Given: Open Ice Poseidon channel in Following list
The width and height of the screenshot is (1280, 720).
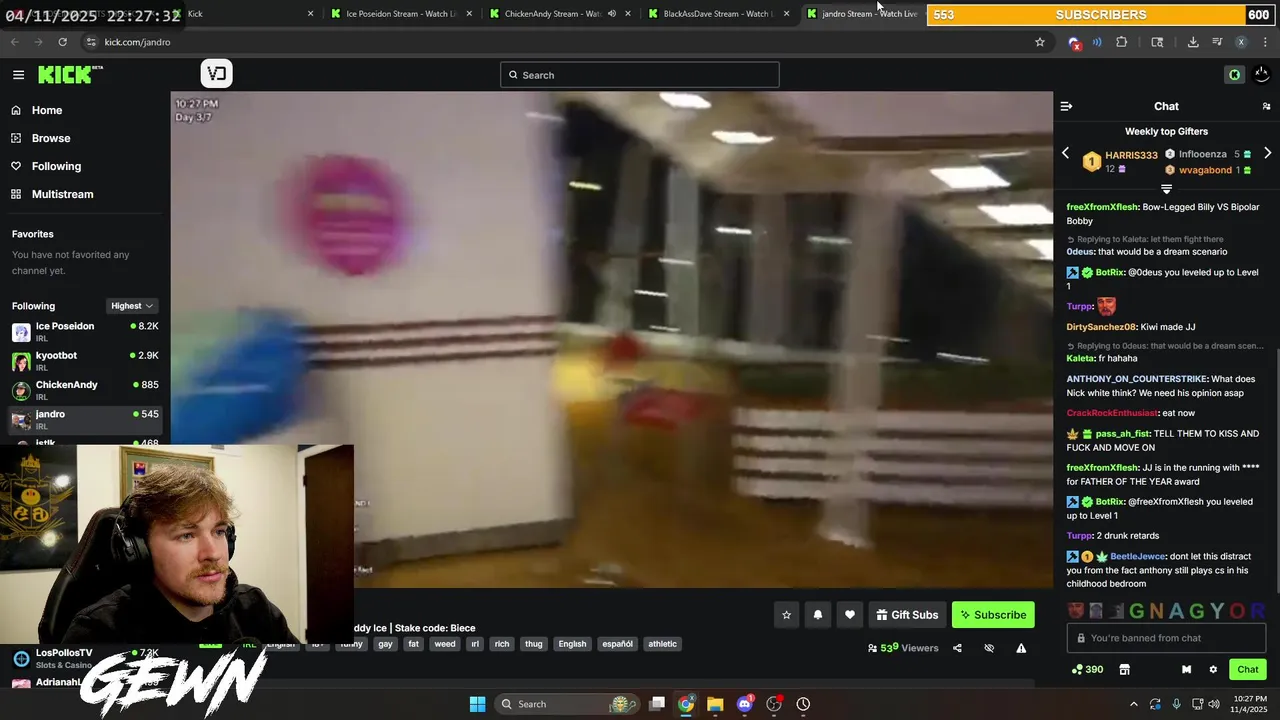Looking at the screenshot, I should [x=85, y=332].
